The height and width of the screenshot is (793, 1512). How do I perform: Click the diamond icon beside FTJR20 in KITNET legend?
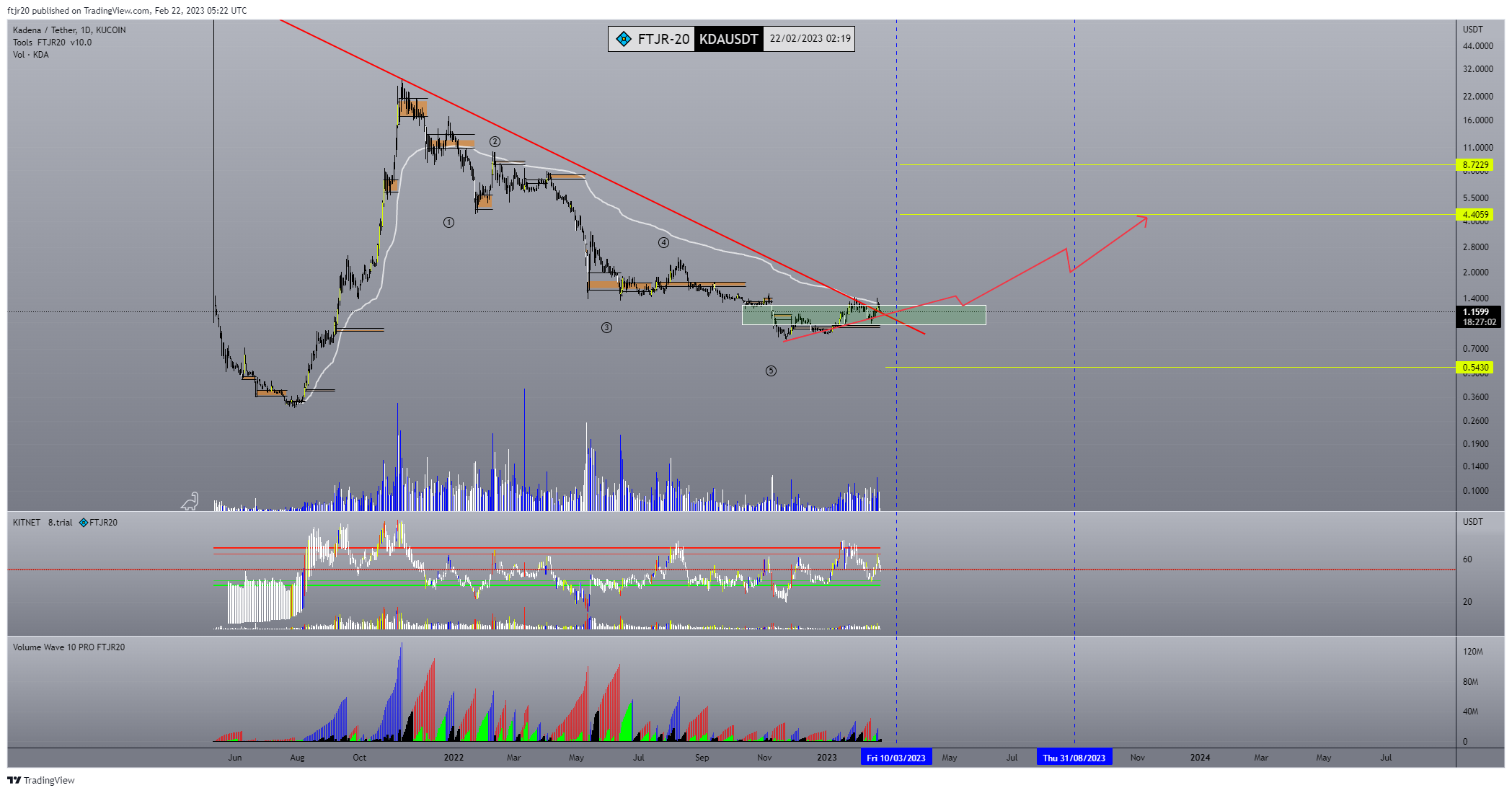tap(84, 523)
